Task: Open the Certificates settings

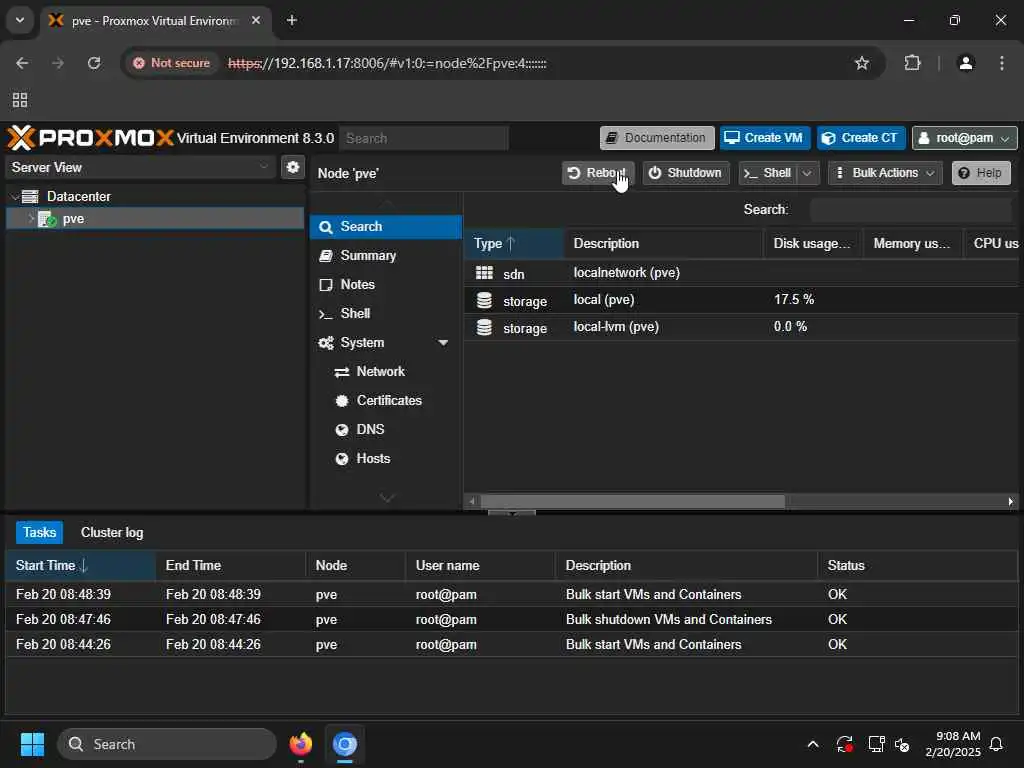Action: pyautogui.click(x=389, y=400)
